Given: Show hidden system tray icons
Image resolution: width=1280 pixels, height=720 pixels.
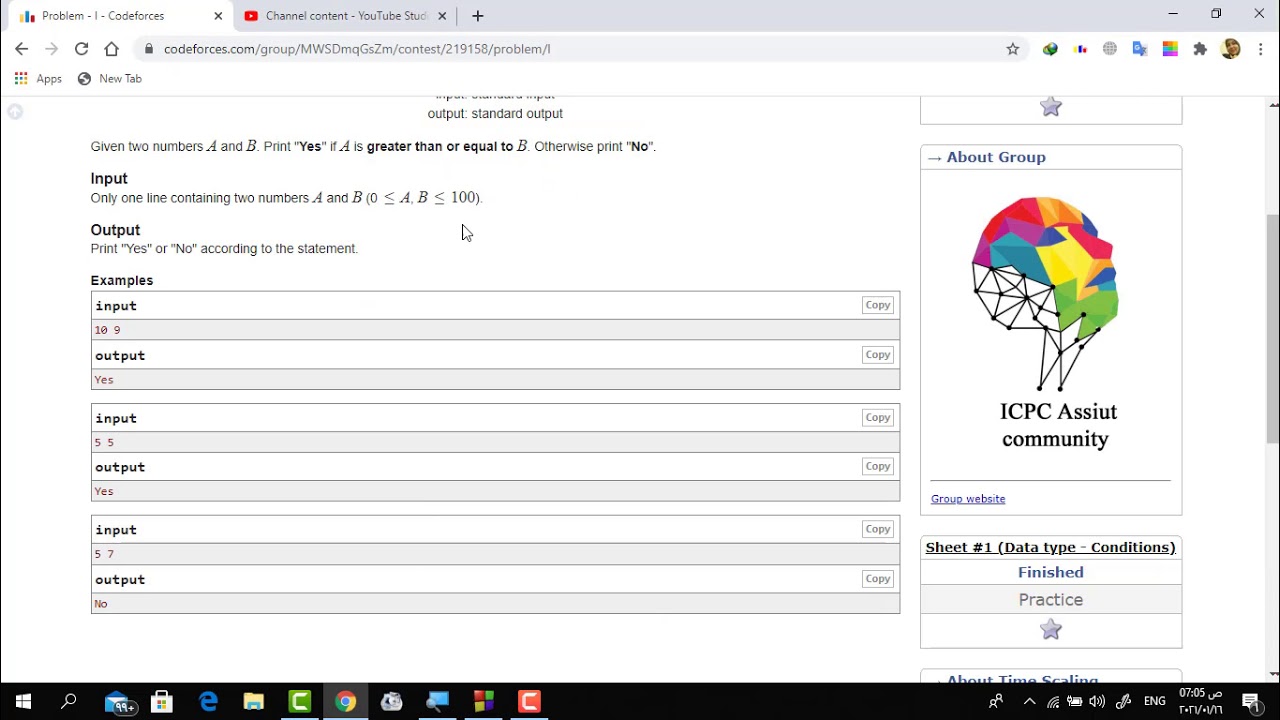Looking at the screenshot, I should [x=1029, y=701].
